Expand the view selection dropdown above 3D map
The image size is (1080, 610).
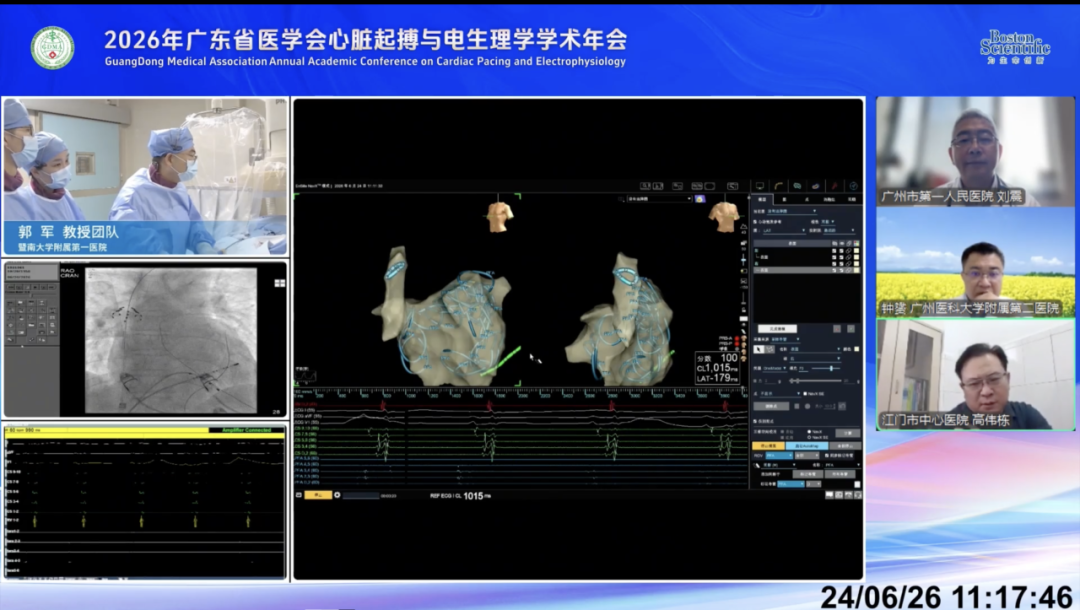(659, 199)
